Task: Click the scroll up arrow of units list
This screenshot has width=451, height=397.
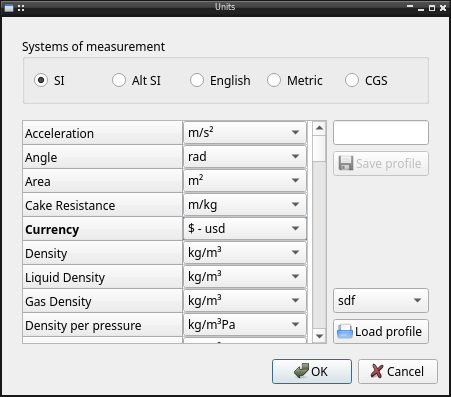Action: tap(319, 128)
